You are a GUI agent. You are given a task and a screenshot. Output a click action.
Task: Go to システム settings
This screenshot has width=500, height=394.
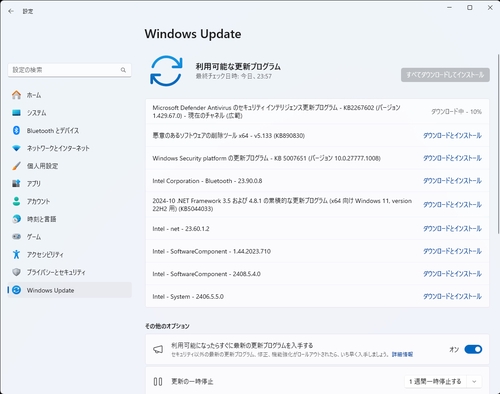point(70,113)
